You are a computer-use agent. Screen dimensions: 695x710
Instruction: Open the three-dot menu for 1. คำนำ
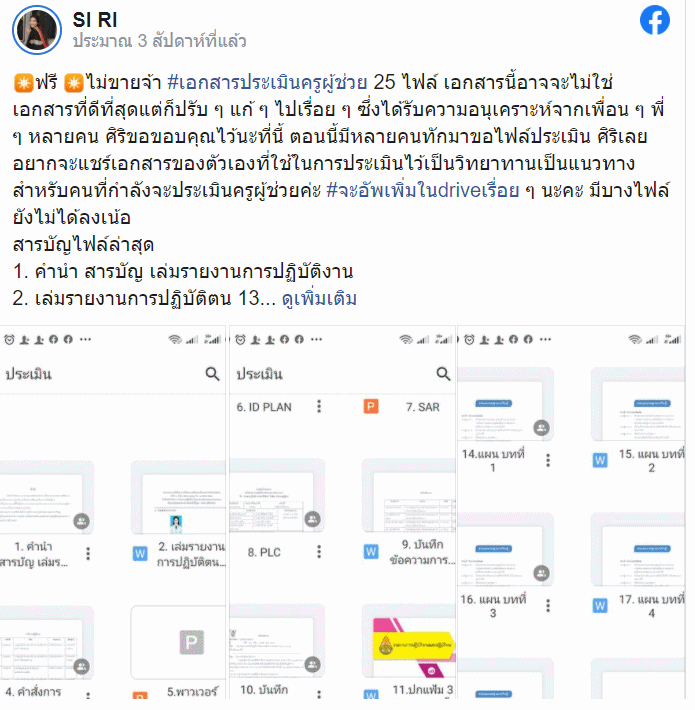88,553
